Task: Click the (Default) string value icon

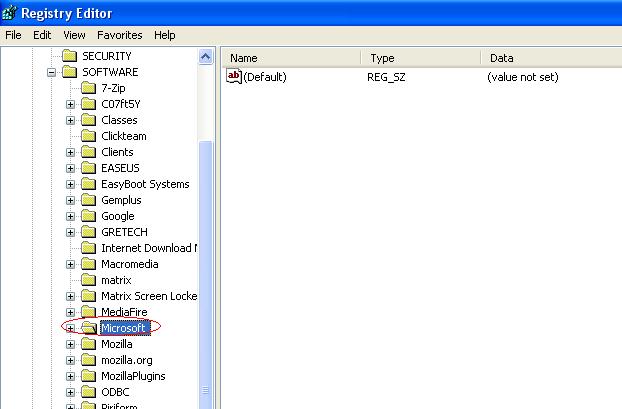Action: (x=234, y=77)
